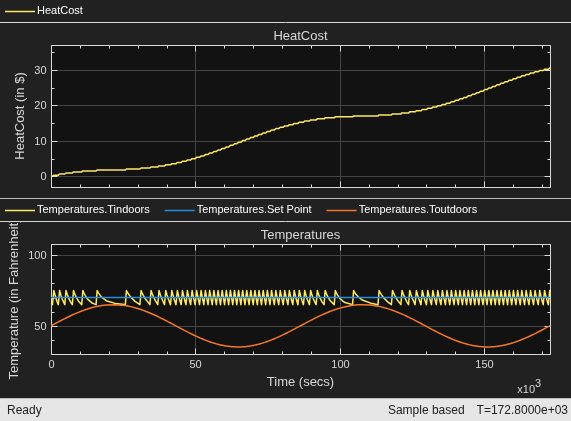Click the yellow HeatCost legend line swatch
Screen dimensions: 571x421
pos(20,11)
